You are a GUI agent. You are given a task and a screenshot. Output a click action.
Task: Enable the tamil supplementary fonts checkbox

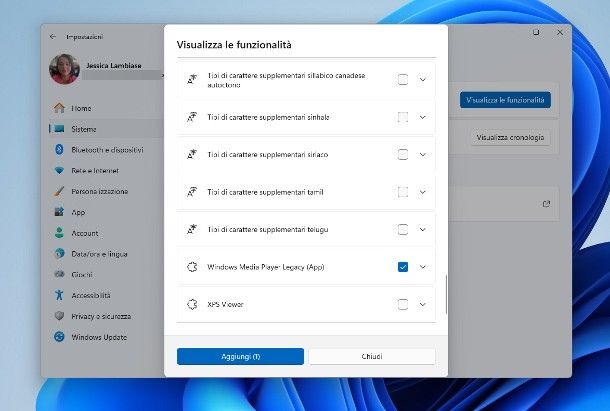click(403, 192)
